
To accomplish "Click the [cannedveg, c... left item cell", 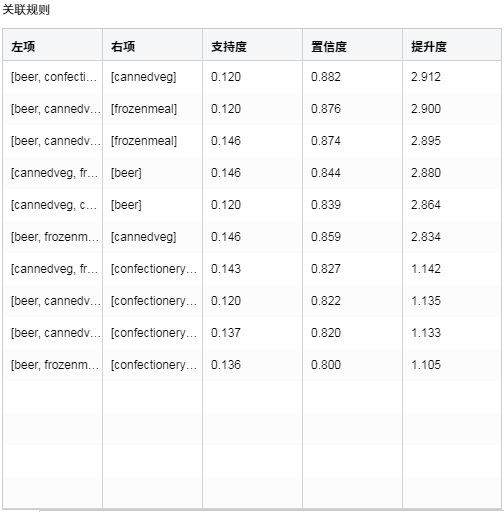I will point(54,205).
